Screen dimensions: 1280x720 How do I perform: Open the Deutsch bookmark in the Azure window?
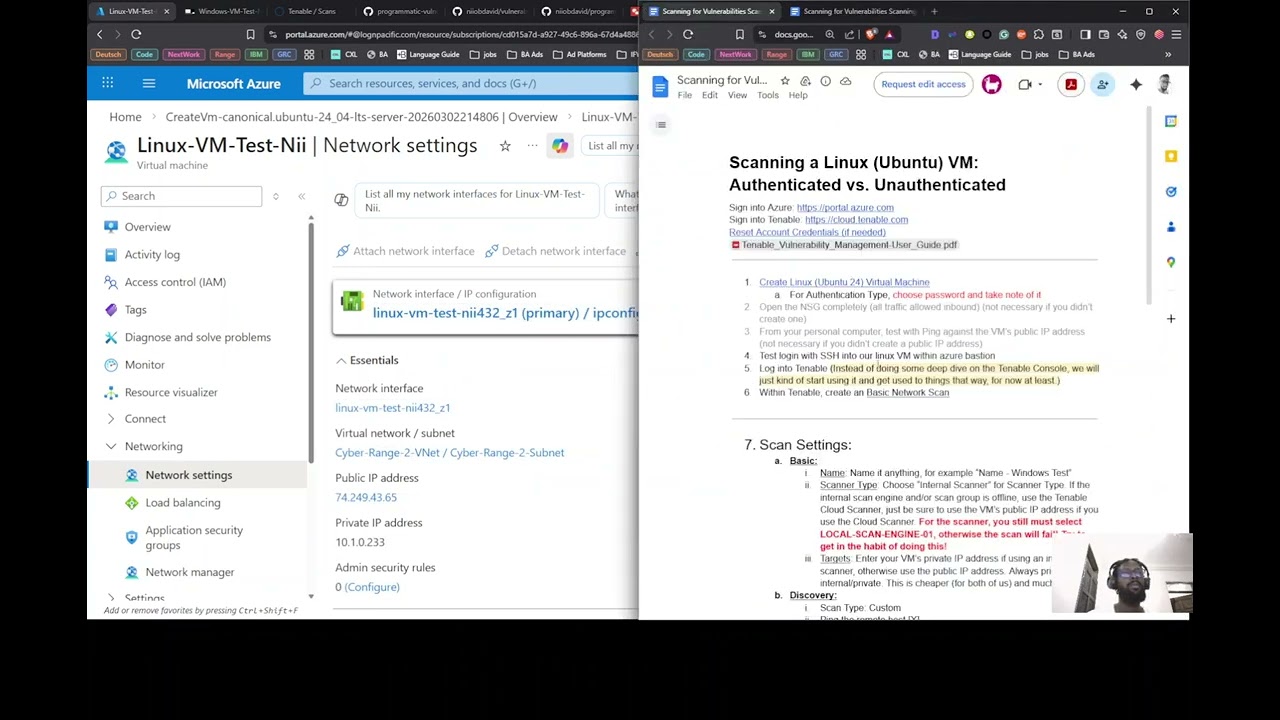[108, 54]
